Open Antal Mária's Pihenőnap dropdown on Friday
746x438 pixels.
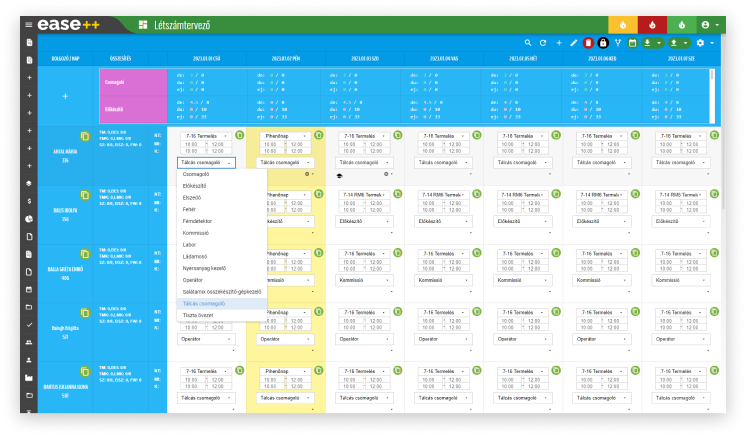click(285, 136)
